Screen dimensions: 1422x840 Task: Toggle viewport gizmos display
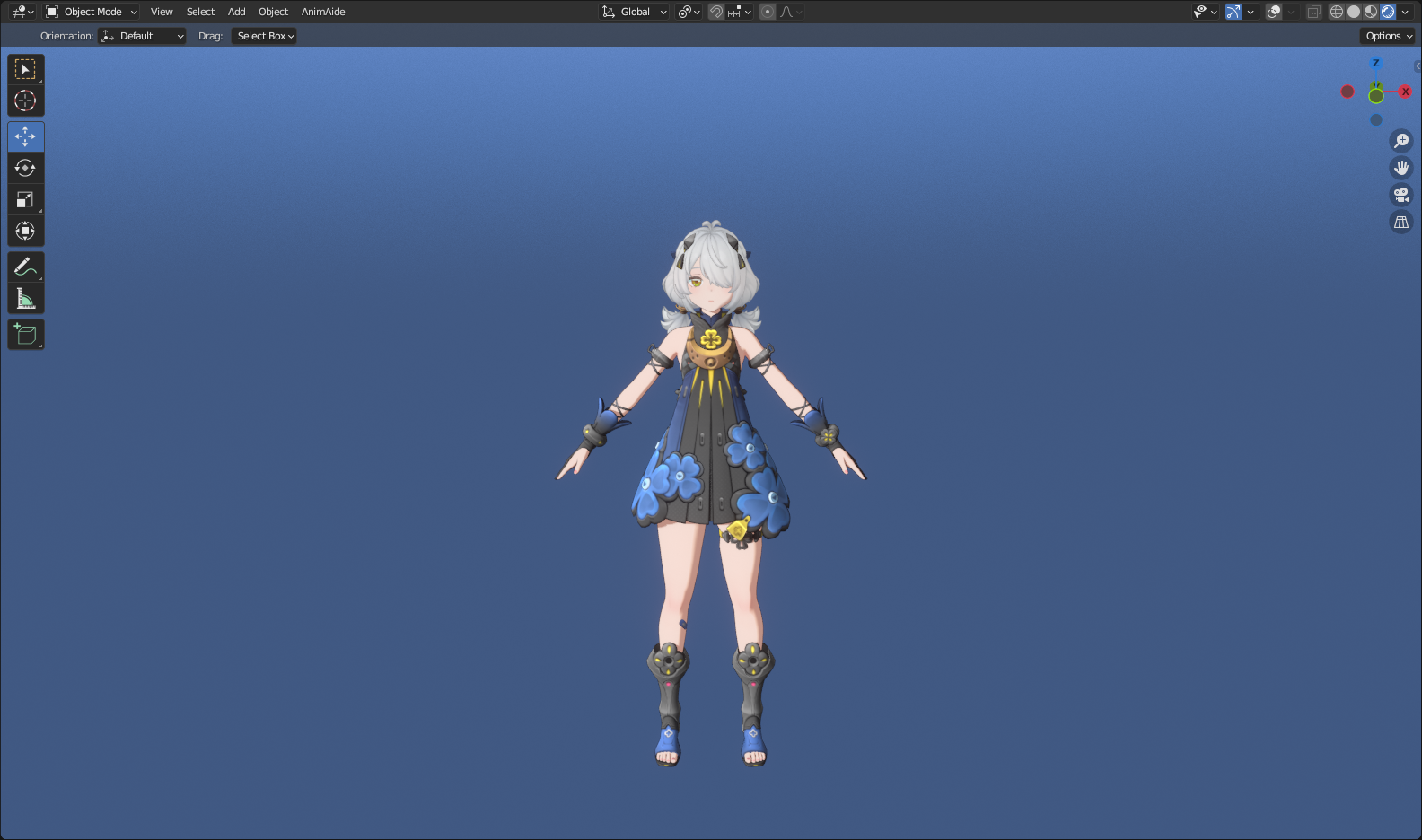point(1233,12)
